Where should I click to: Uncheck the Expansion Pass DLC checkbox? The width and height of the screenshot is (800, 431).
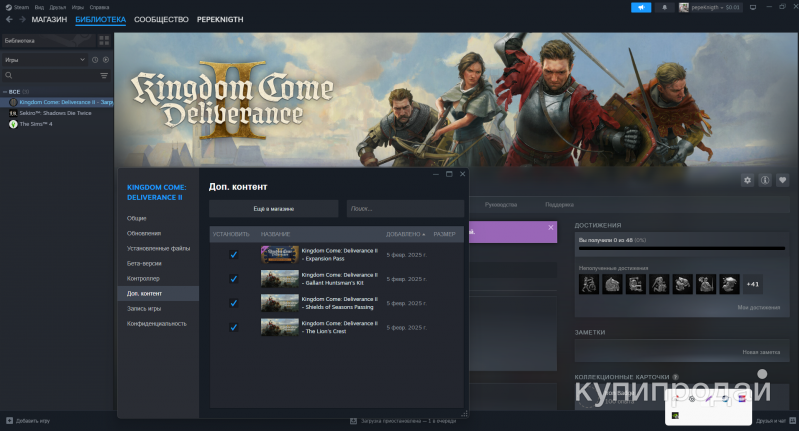point(233,255)
